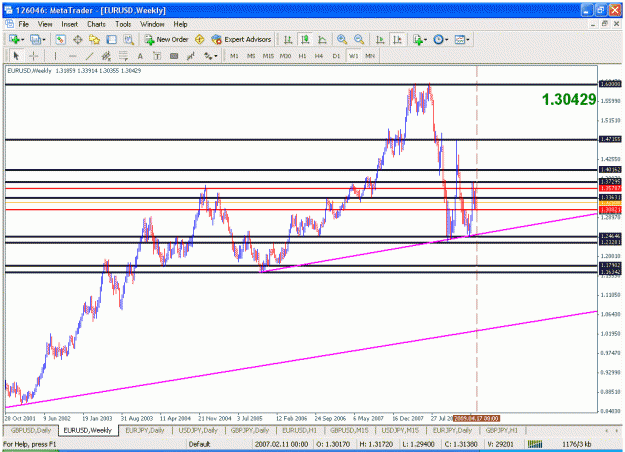Show the Data Window crosshair-circle icon
The width and height of the screenshot is (625, 452).
coord(78,39)
